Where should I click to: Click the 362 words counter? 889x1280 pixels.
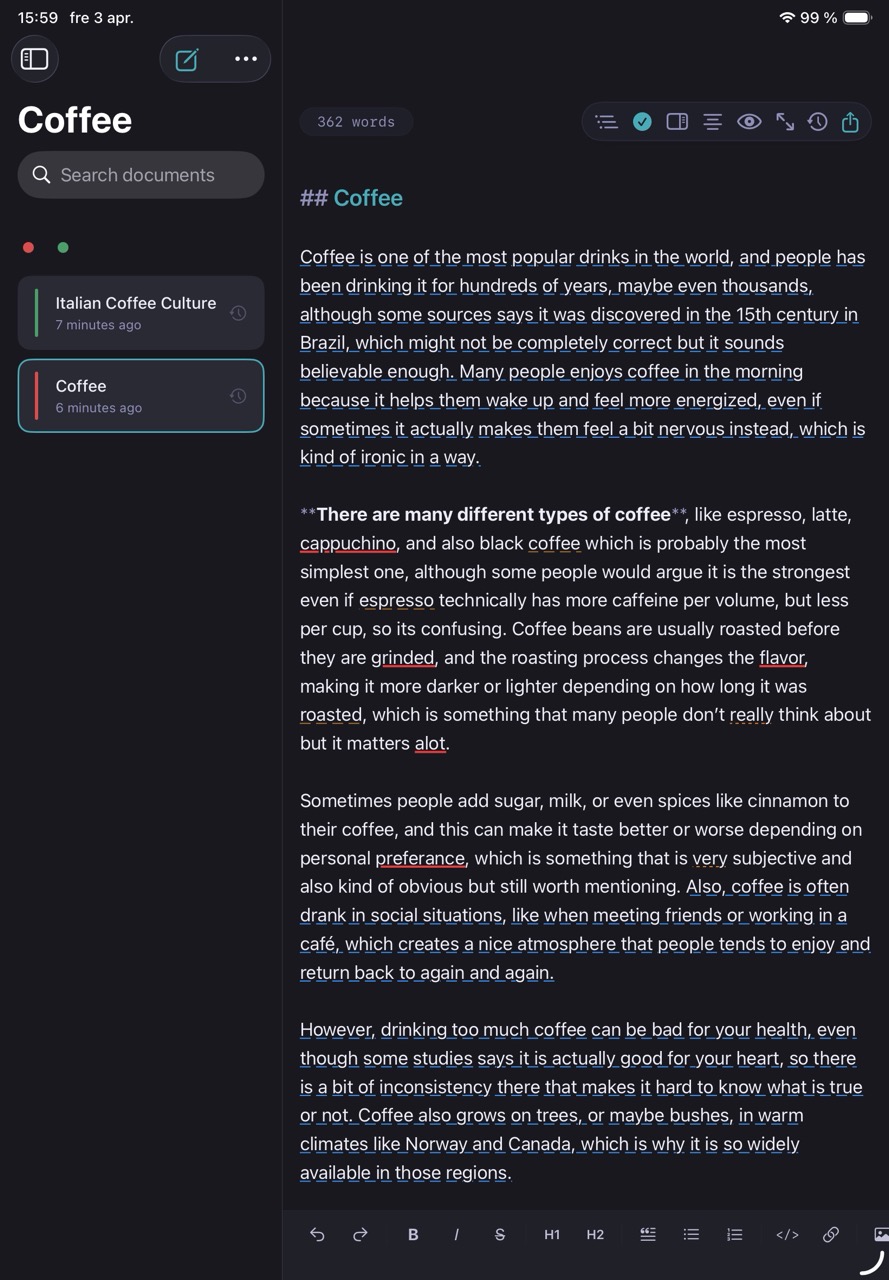click(356, 122)
